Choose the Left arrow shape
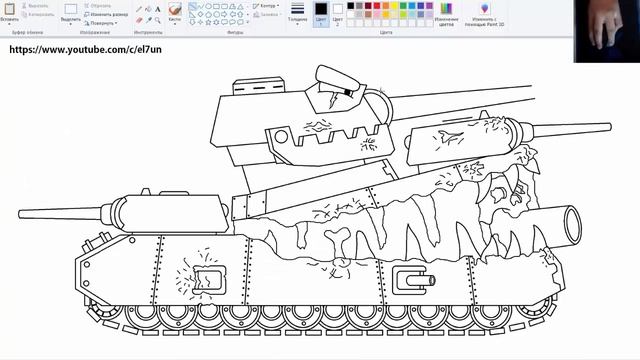640x360 pixels. point(232,14)
